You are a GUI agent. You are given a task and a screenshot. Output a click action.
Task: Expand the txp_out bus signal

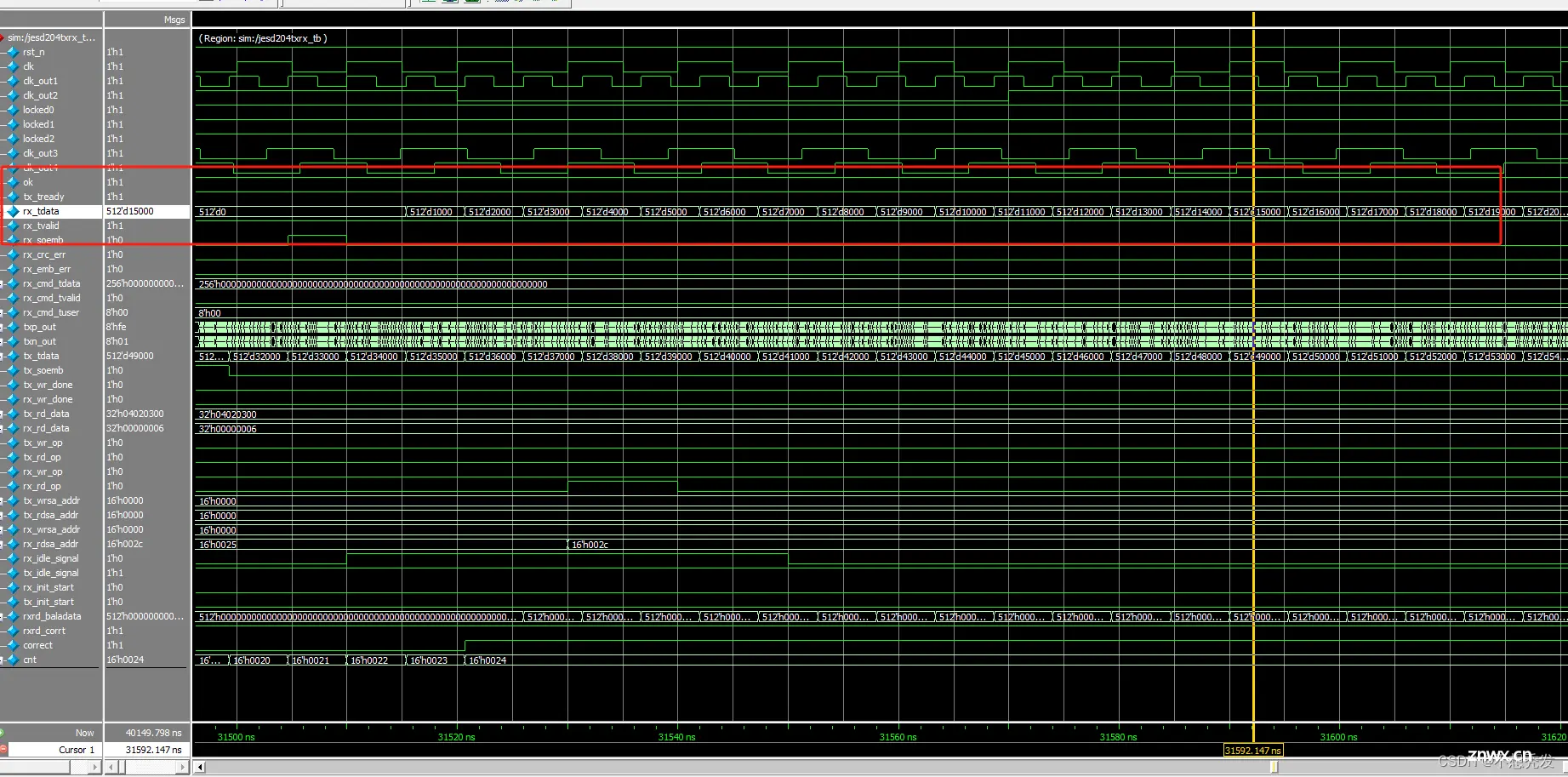click(x=3, y=327)
